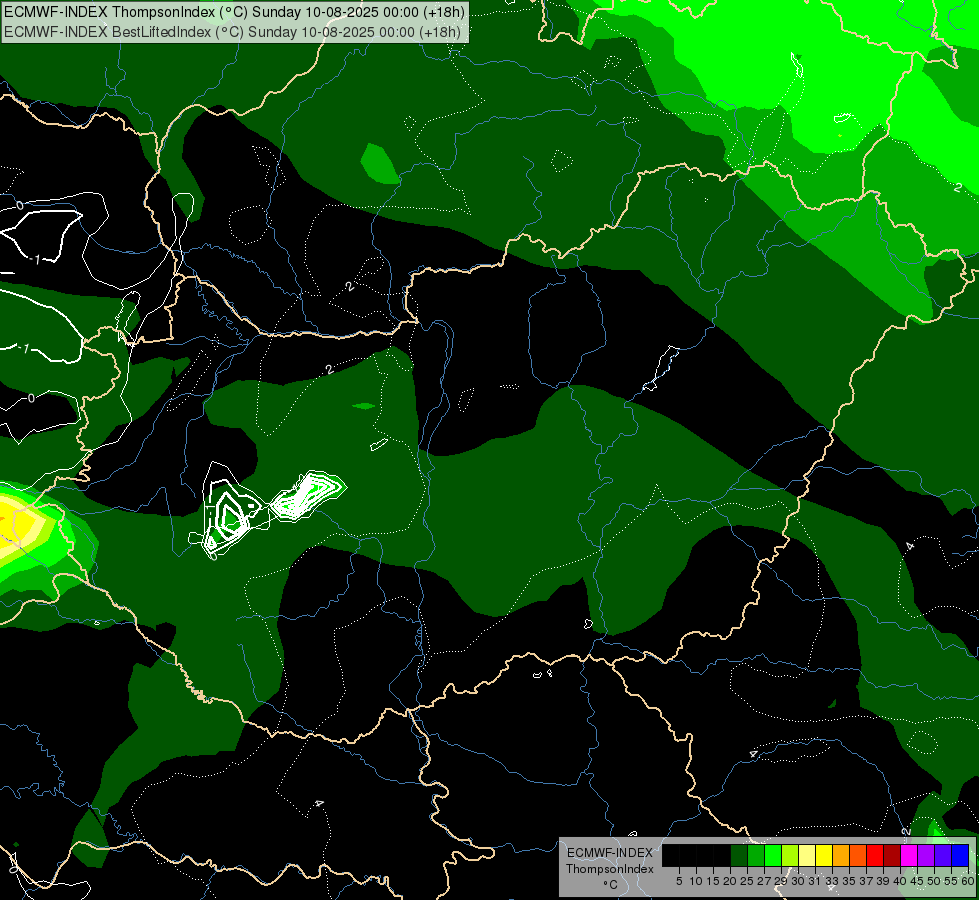Click the legend tick label 40
The image size is (979, 900).
pos(900,881)
